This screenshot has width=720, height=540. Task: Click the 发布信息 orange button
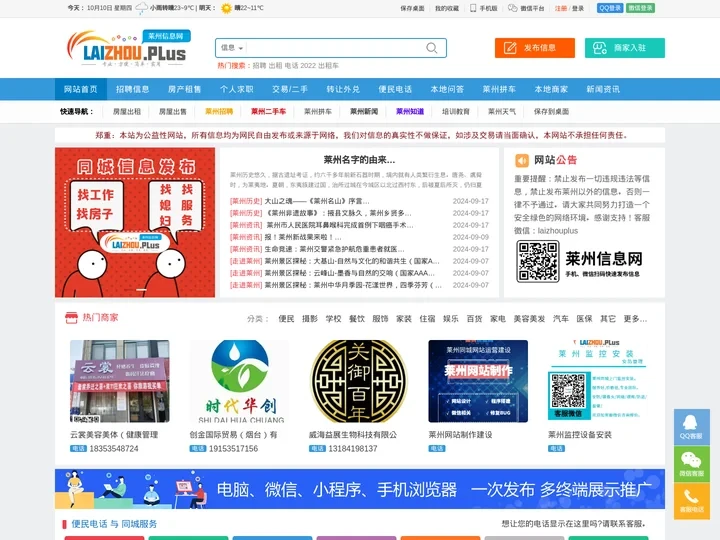(x=534, y=48)
